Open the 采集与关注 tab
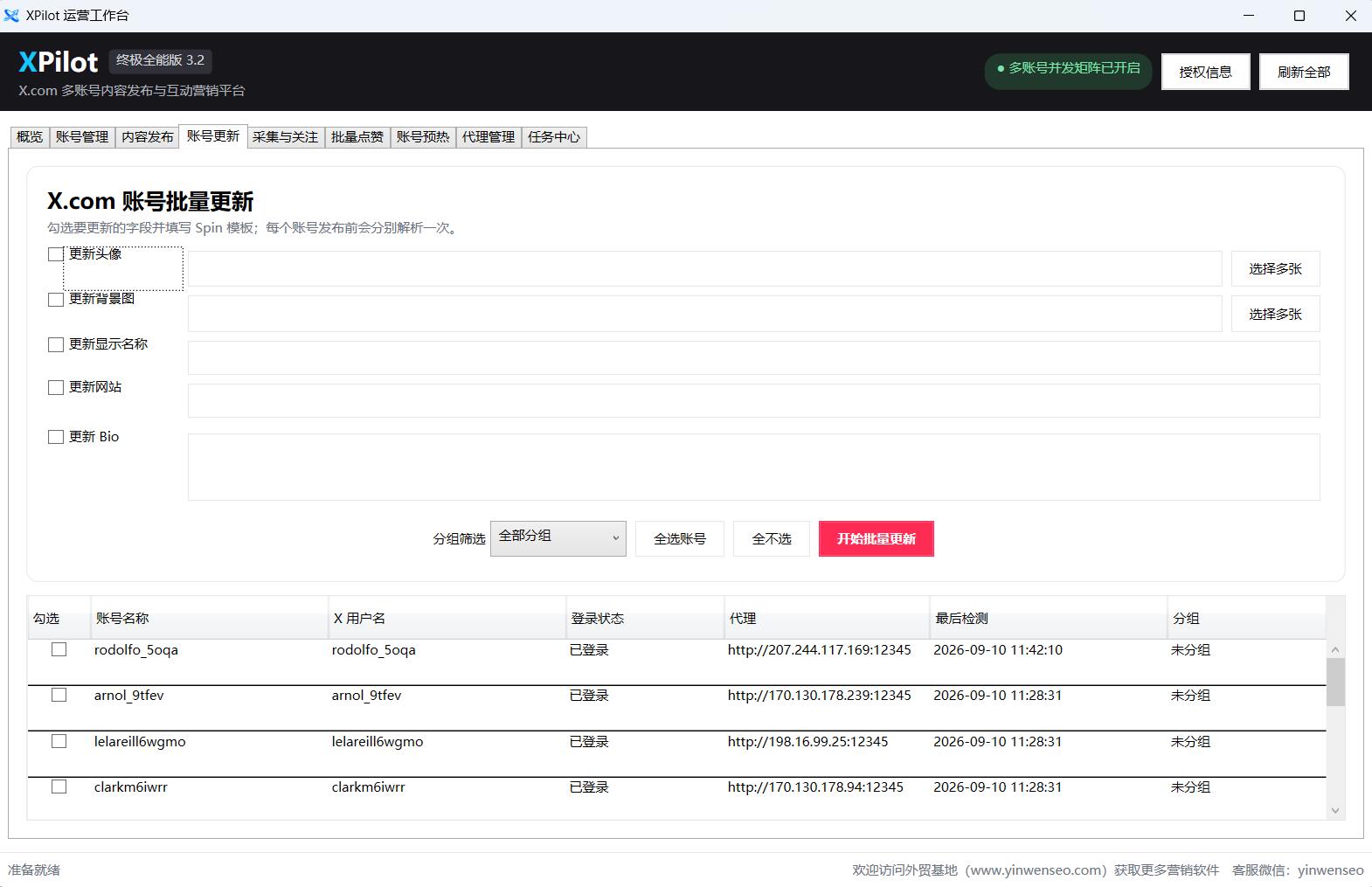 [x=286, y=137]
